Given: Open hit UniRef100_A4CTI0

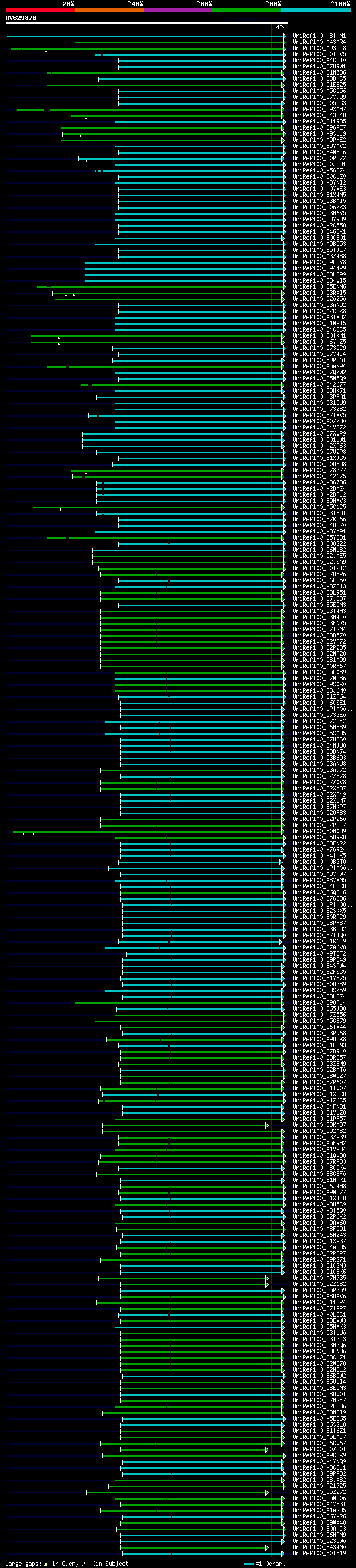Looking at the screenshot, I should click(x=319, y=60).
